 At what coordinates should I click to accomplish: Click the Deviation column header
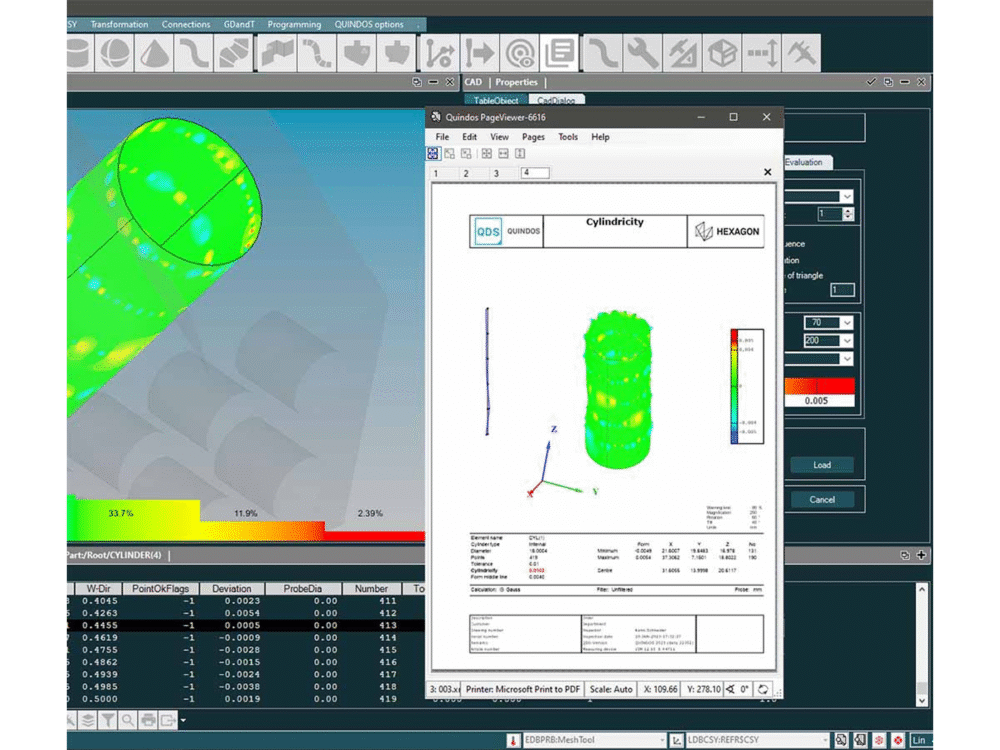[232, 589]
